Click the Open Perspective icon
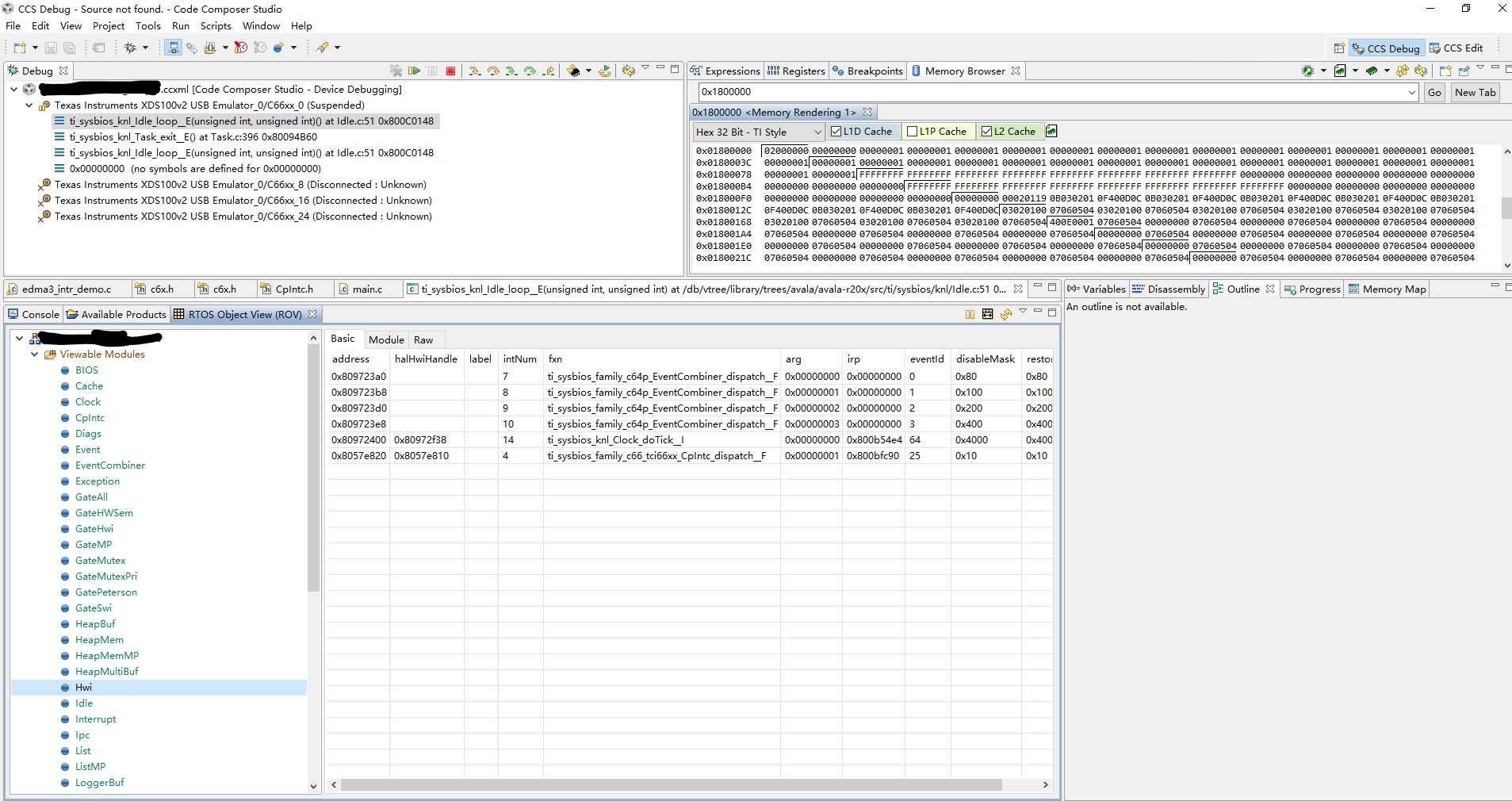1512x801 pixels. pyautogui.click(x=1339, y=48)
